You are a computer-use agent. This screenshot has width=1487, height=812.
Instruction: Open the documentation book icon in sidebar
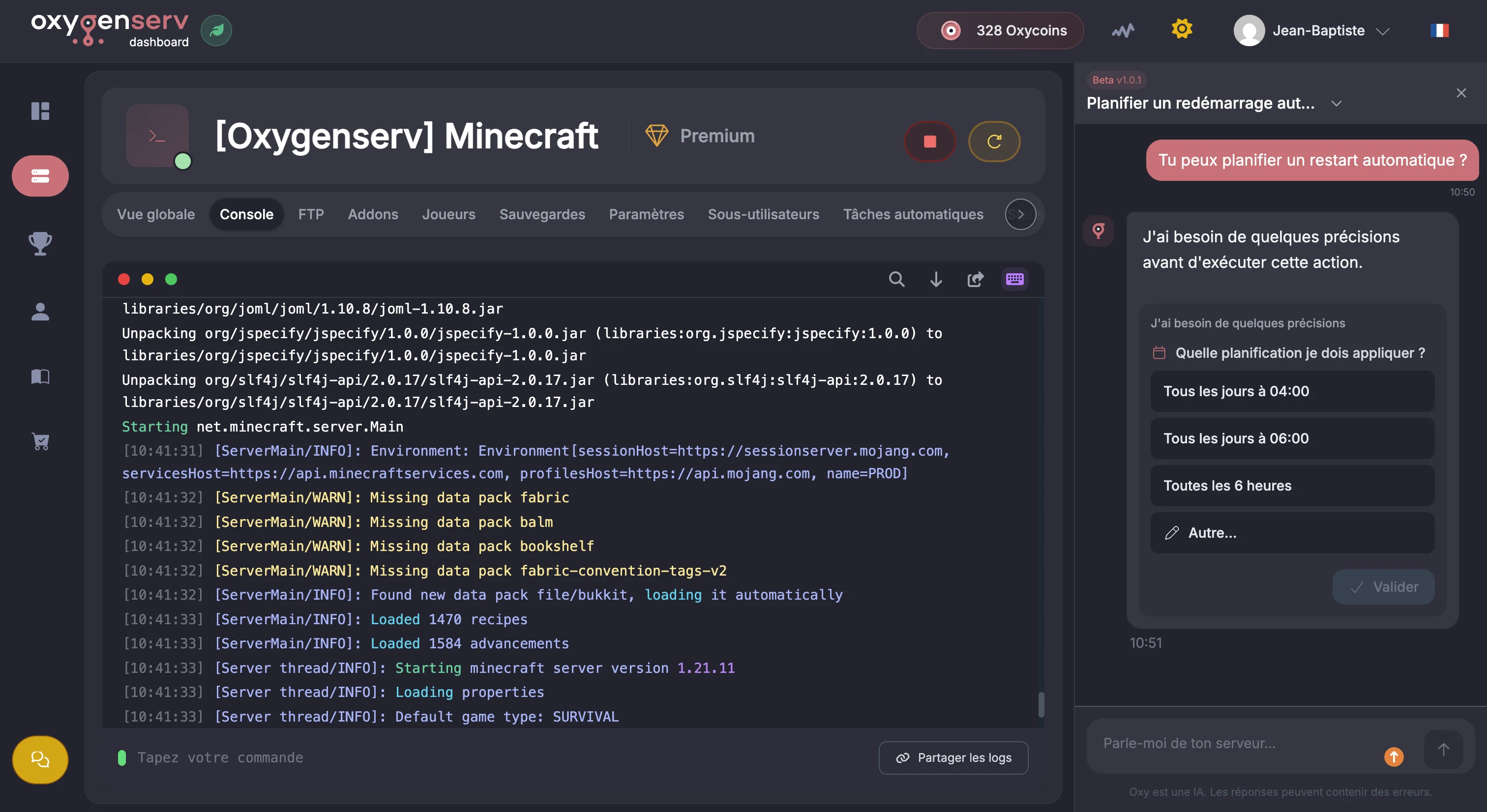[40, 377]
